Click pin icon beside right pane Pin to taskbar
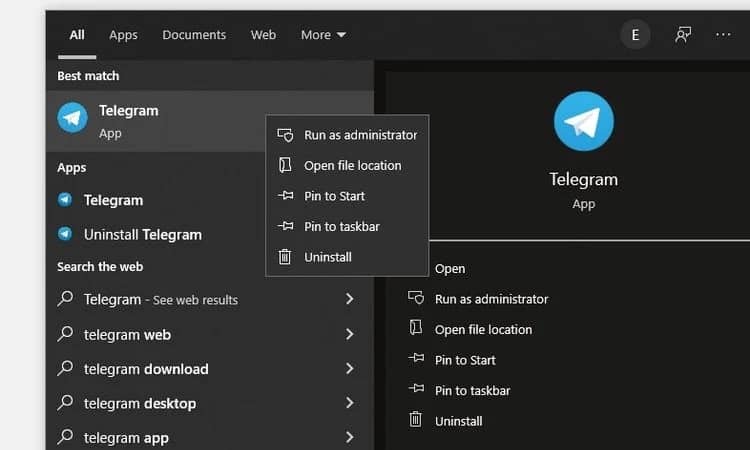 [x=416, y=388]
